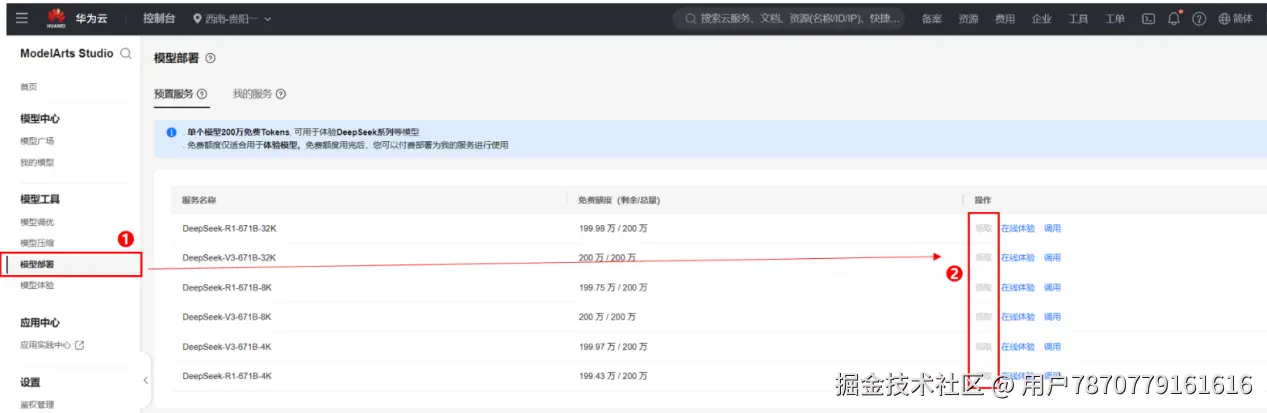The width and height of the screenshot is (1267, 413).
Task: Expand the 西南-贵阳一 region dropdown
Action: [232, 19]
